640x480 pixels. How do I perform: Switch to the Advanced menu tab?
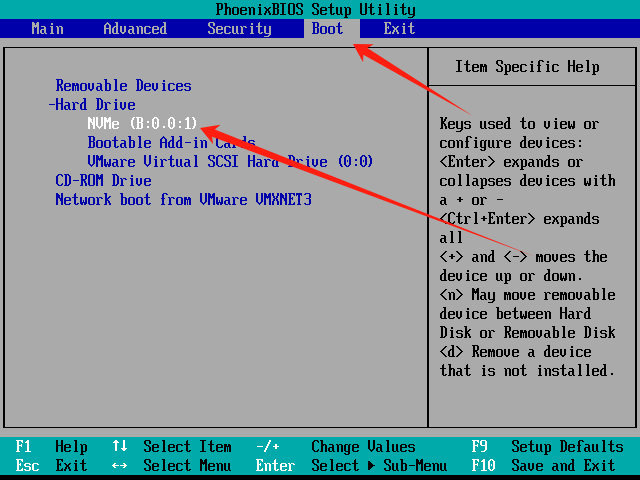pyautogui.click(x=135, y=29)
